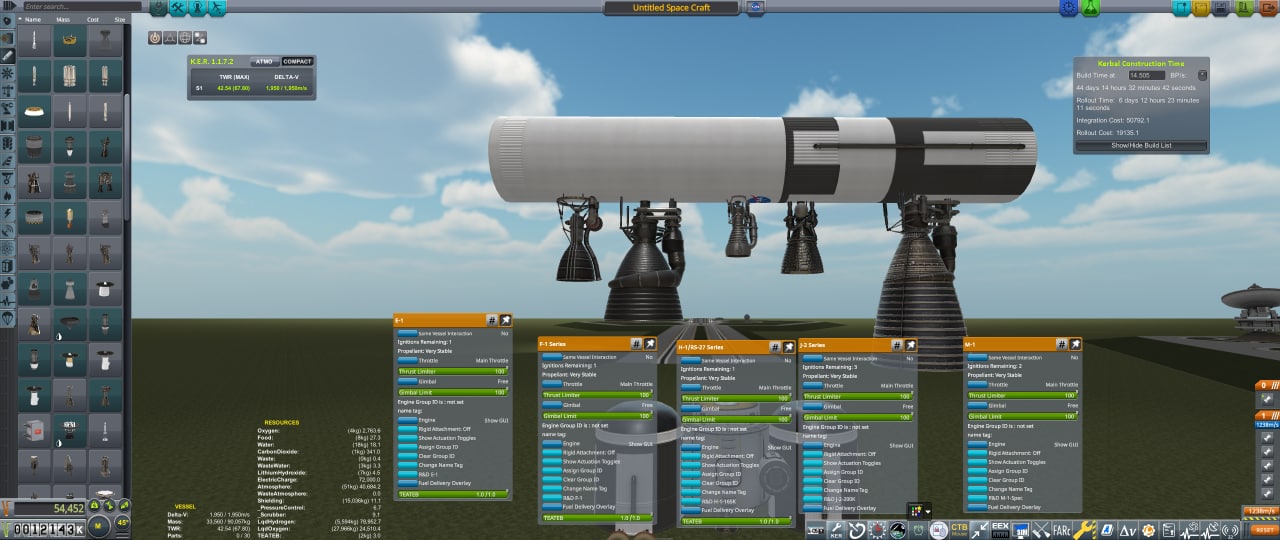This screenshot has width=1280, height=540.
Task: Sort parts list by Cost
Action: coord(93,19)
